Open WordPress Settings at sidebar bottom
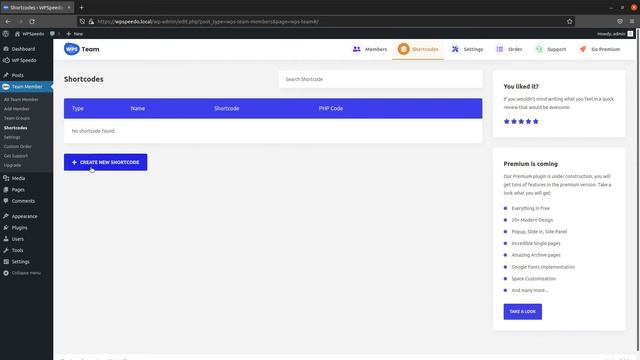Image resolution: width=640 pixels, height=360 pixels. [x=20, y=262]
